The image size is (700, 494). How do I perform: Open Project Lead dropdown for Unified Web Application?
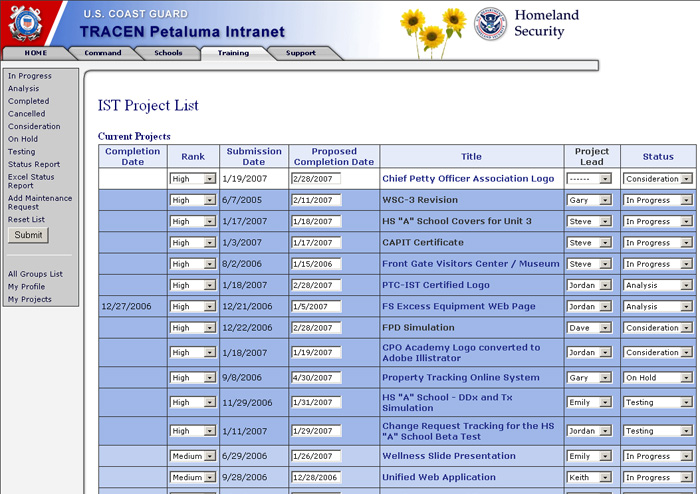click(x=589, y=477)
